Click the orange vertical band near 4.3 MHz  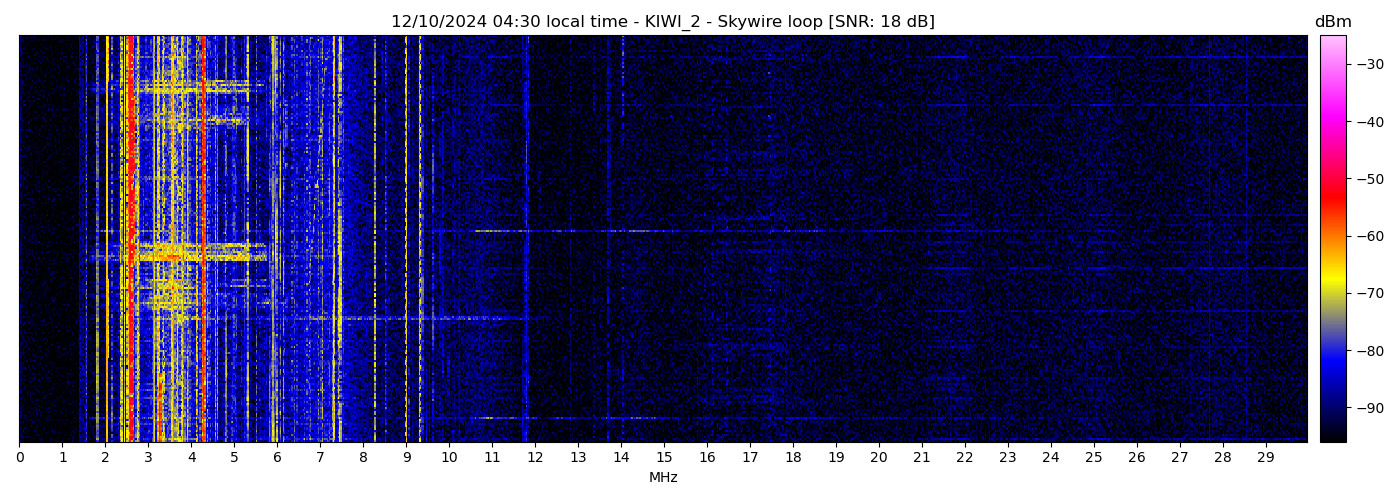pyautogui.click(x=204, y=200)
